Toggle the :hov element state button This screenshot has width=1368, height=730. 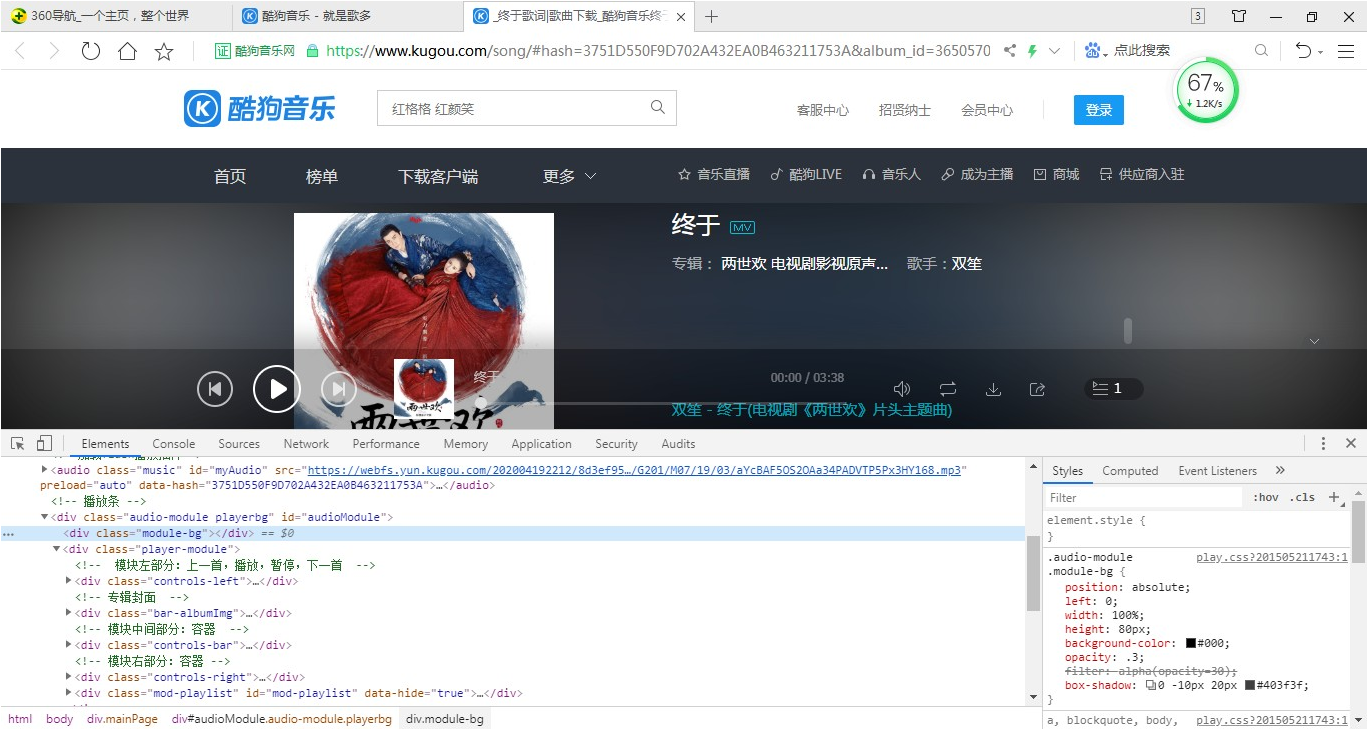tap(1265, 497)
